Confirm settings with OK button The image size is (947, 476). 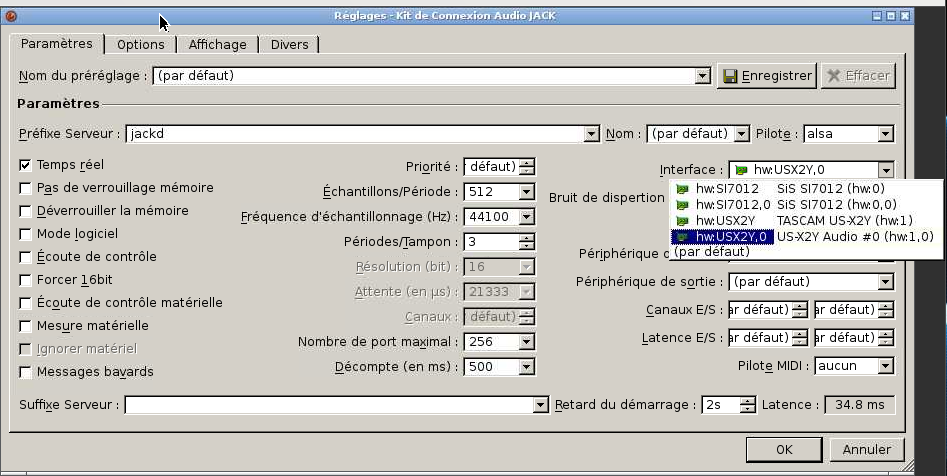tap(784, 449)
